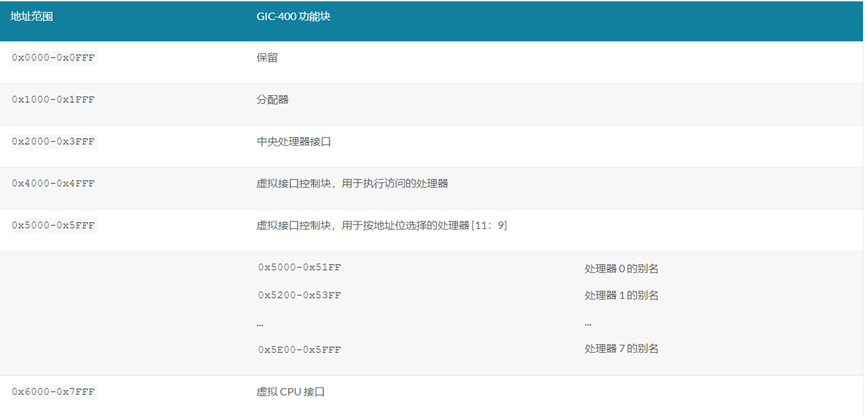Click the 保留 cell
This screenshot has width=865, height=416.
267,57
